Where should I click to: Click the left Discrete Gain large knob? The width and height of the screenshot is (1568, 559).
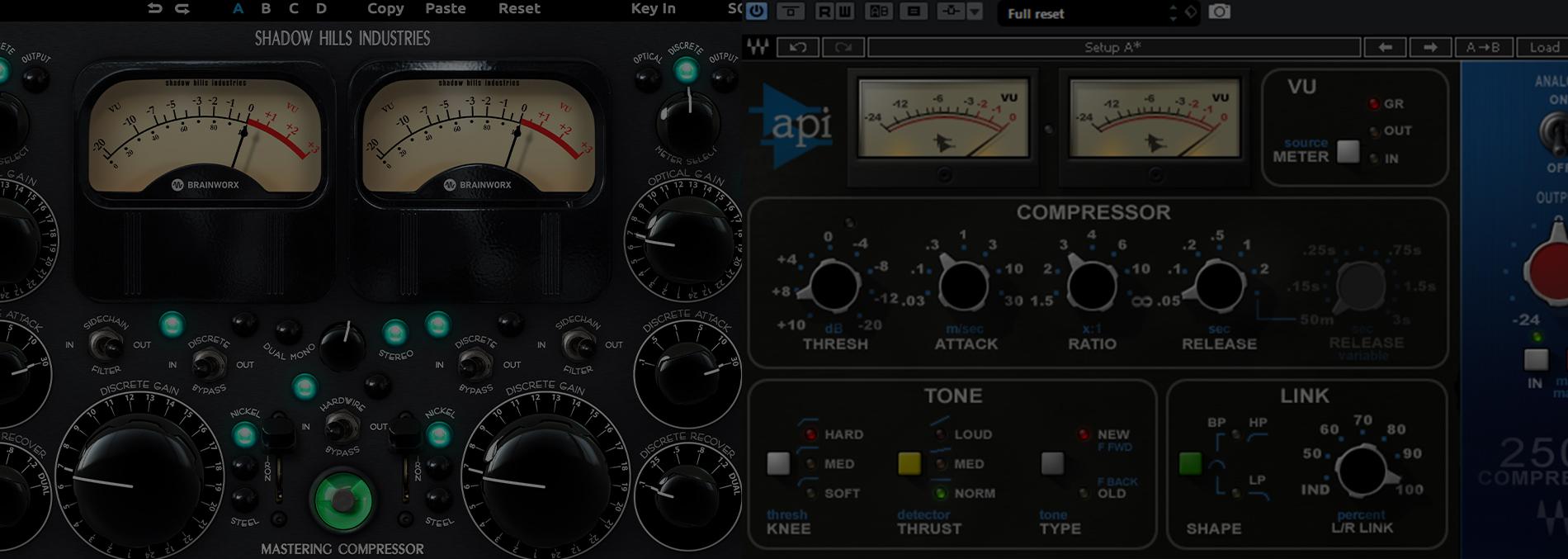click(x=138, y=479)
